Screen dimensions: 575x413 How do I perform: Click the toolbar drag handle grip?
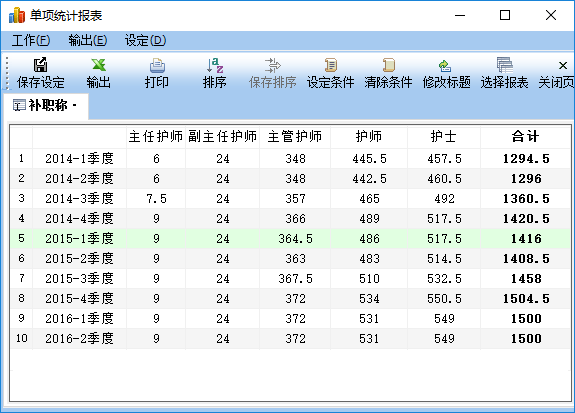click(6, 73)
